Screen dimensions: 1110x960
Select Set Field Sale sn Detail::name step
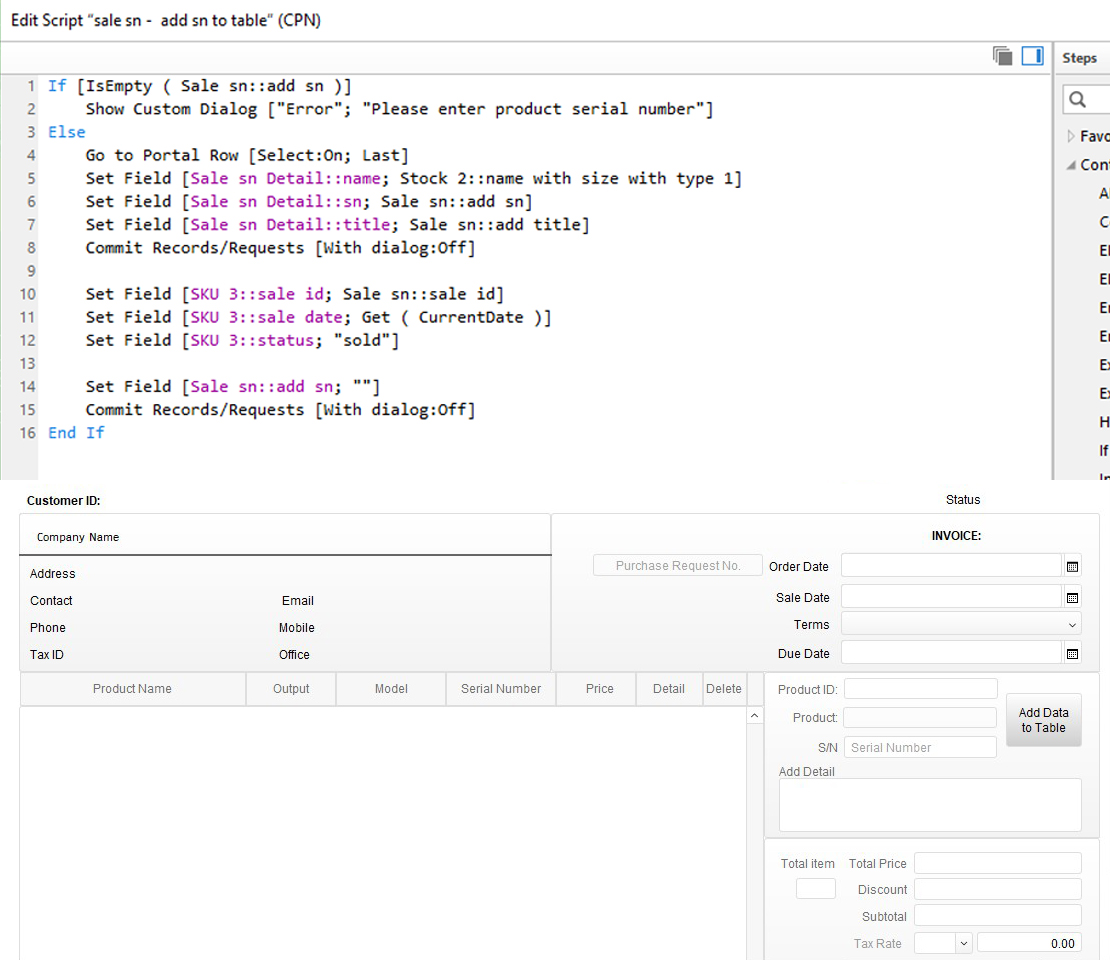pyautogui.click(x=413, y=178)
